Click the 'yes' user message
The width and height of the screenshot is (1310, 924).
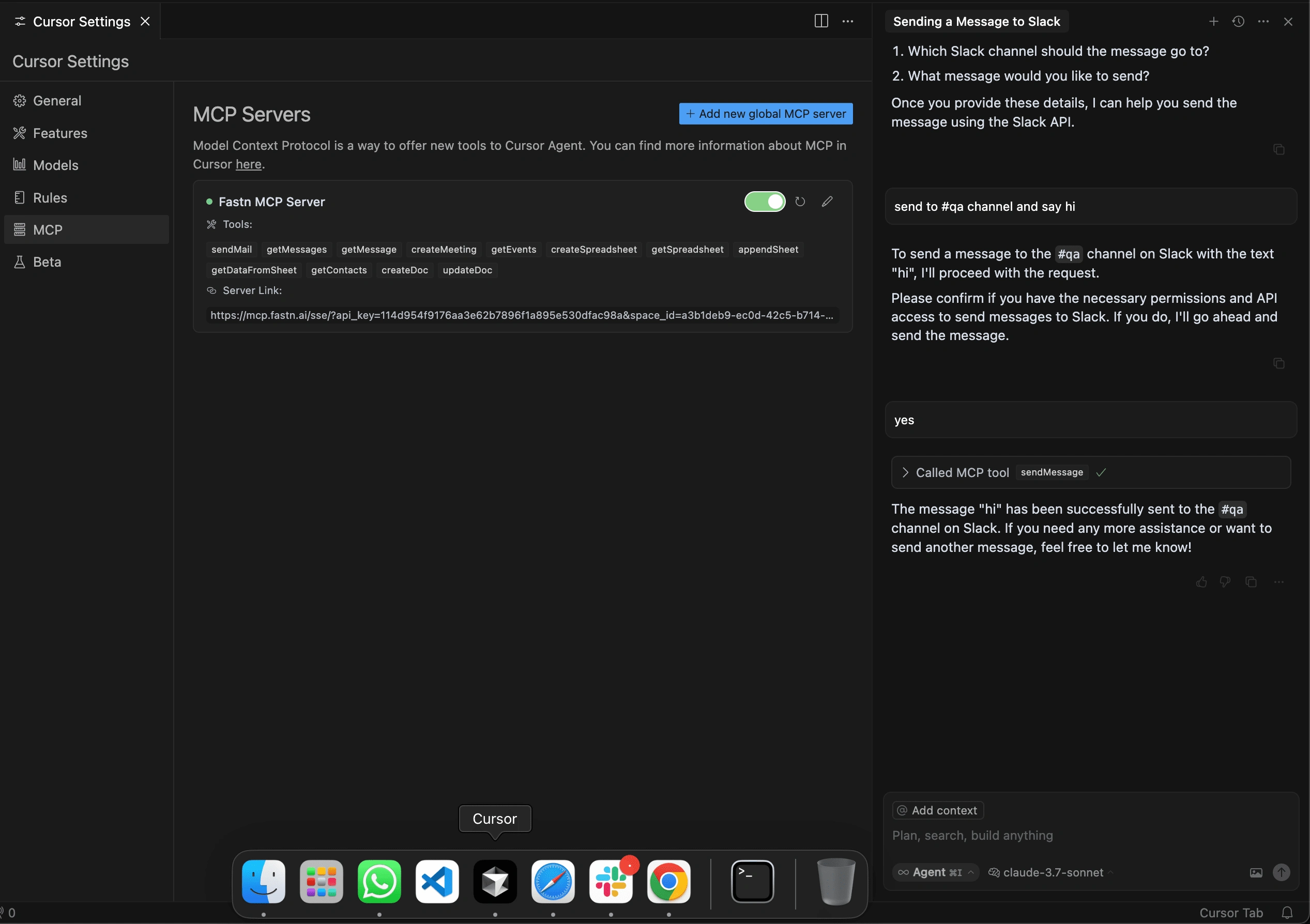tap(1091, 420)
